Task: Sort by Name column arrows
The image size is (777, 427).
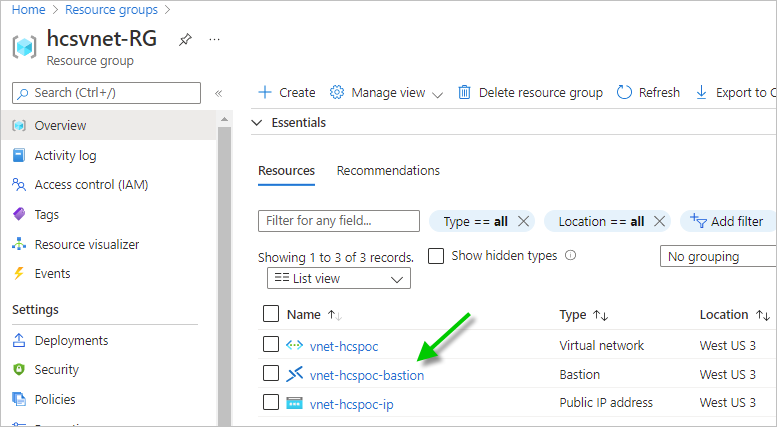Action: 335,315
